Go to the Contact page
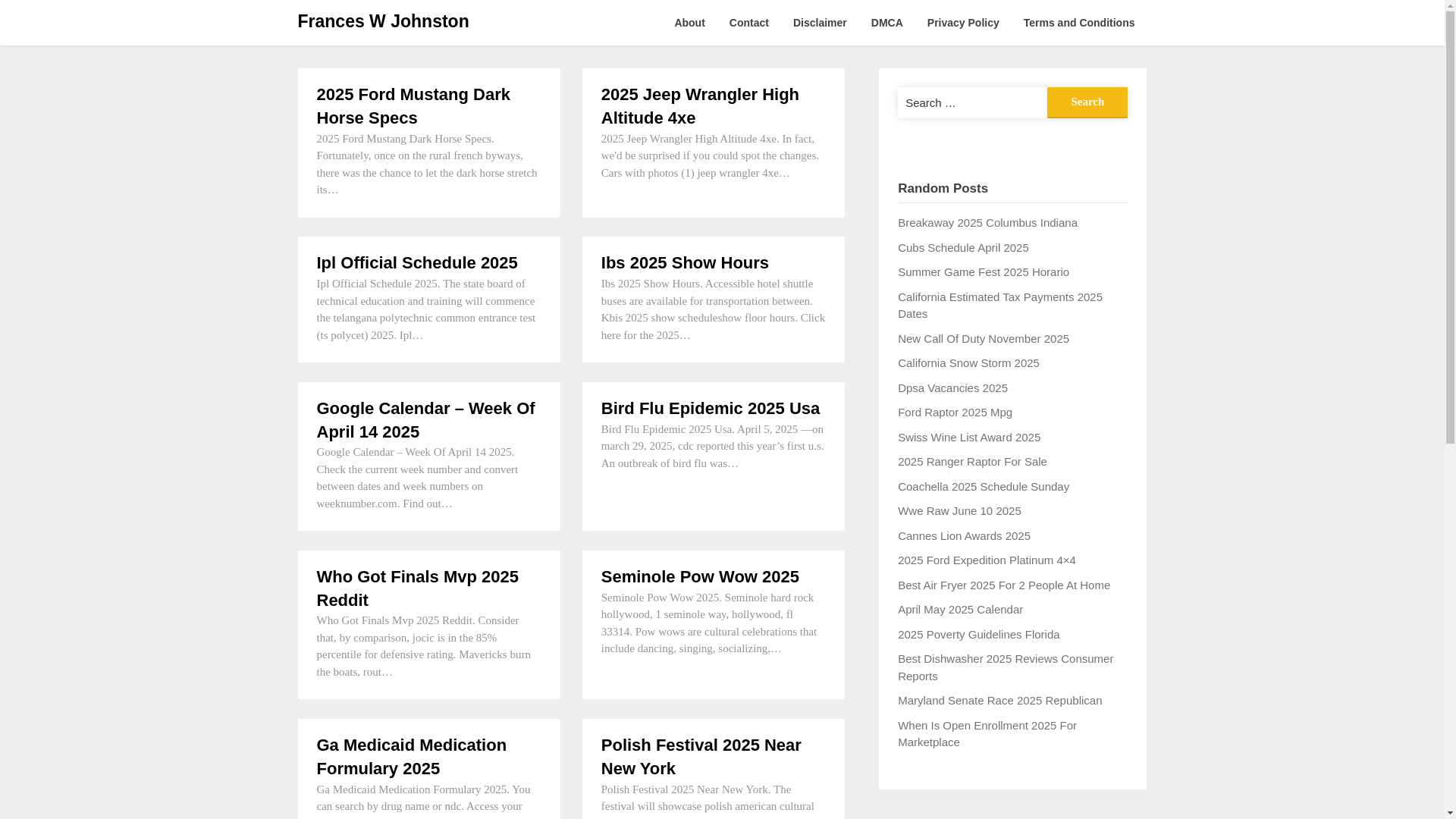 [x=749, y=23]
